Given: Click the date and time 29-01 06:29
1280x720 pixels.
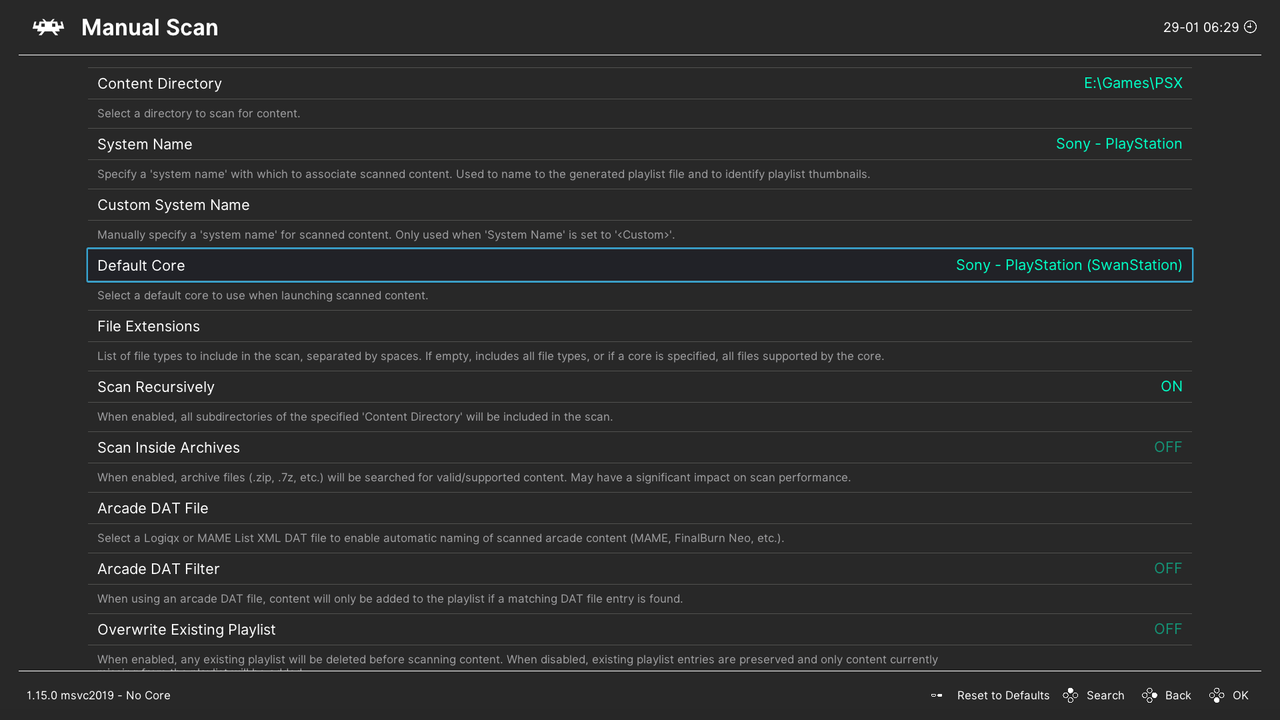Looking at the screenshot, I should point(1201,28).
